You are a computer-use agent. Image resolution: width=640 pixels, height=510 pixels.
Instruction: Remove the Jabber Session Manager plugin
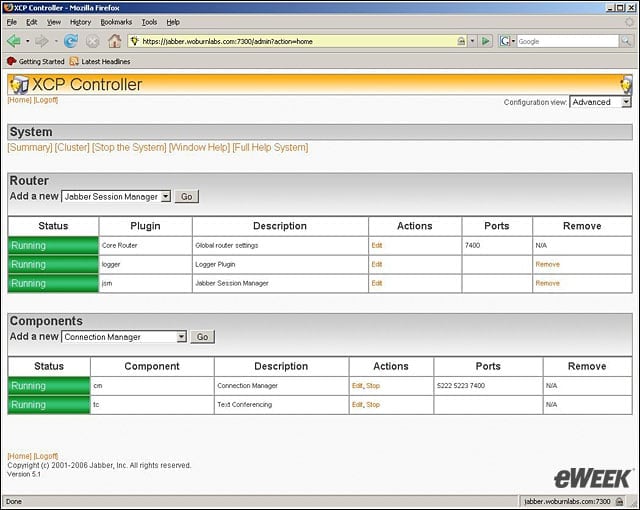click(x=547, y=283)
